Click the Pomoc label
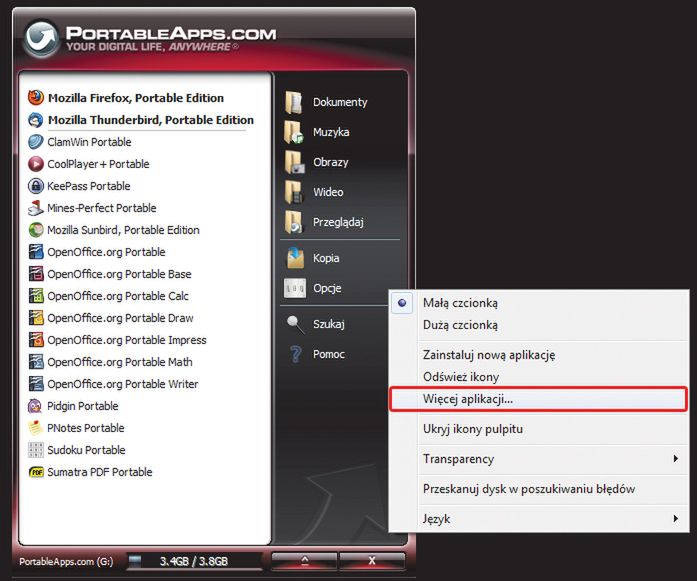This screenshot has width=697, height=581. (x=328, y=354)
